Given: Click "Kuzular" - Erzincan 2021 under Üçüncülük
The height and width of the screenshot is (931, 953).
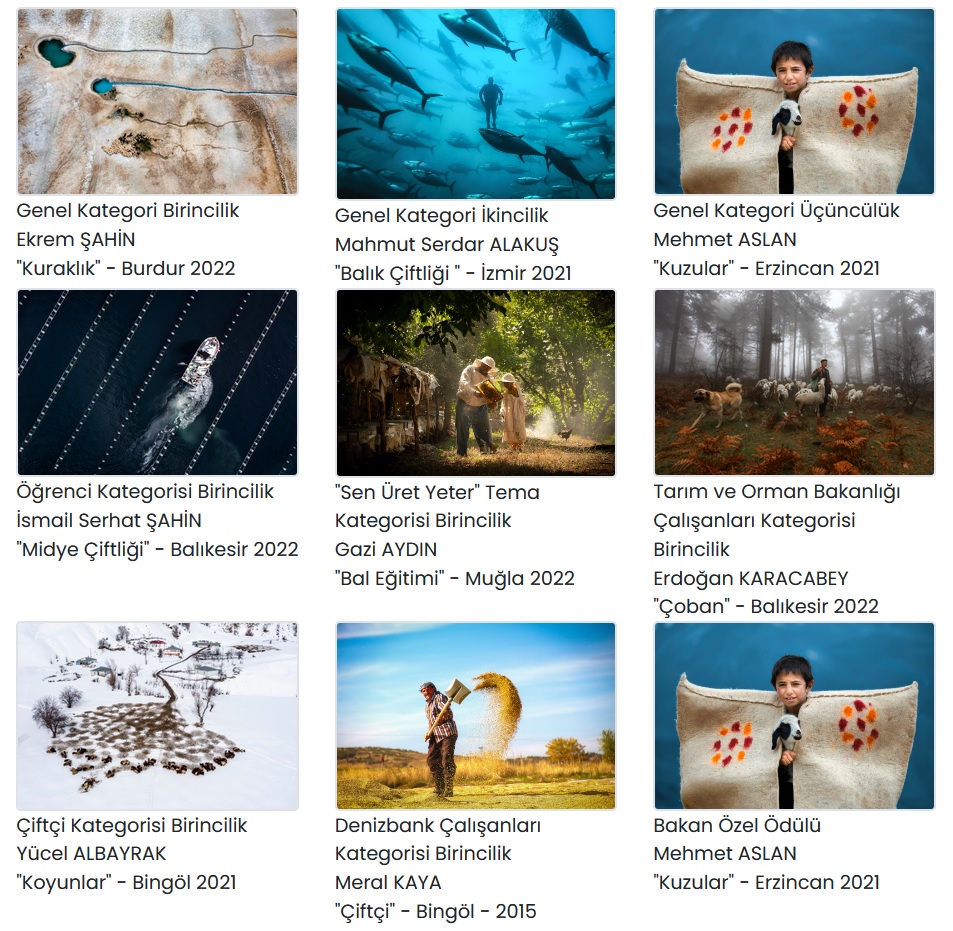Looking at the screenshot, I should click(766, 268).
